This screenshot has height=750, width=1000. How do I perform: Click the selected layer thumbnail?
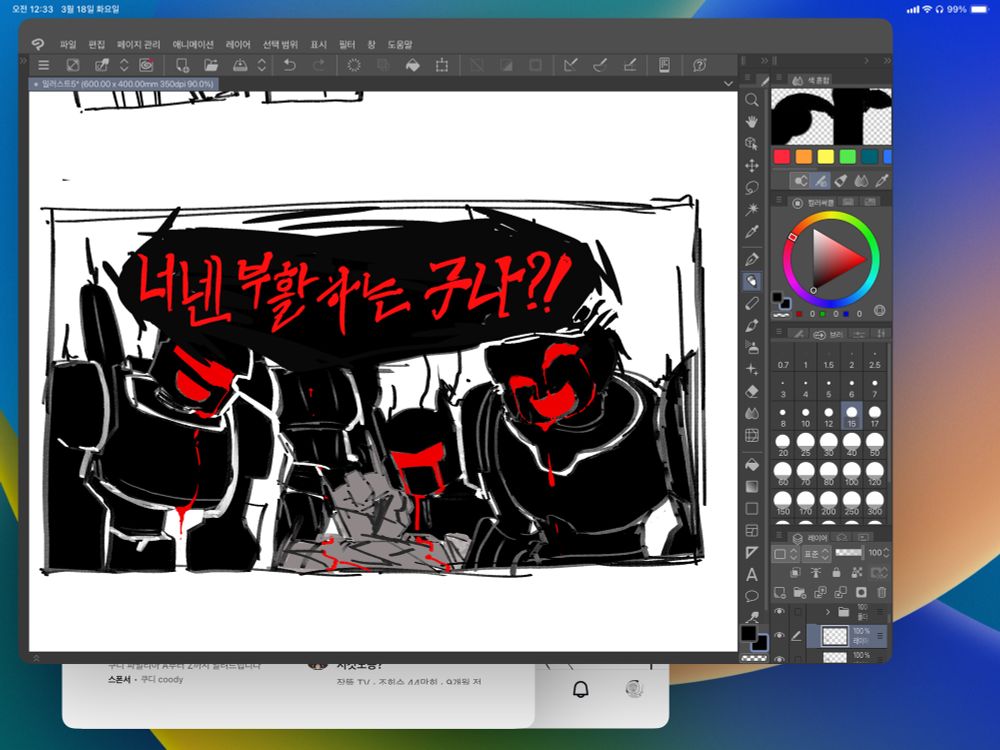[x=834, y=636]
